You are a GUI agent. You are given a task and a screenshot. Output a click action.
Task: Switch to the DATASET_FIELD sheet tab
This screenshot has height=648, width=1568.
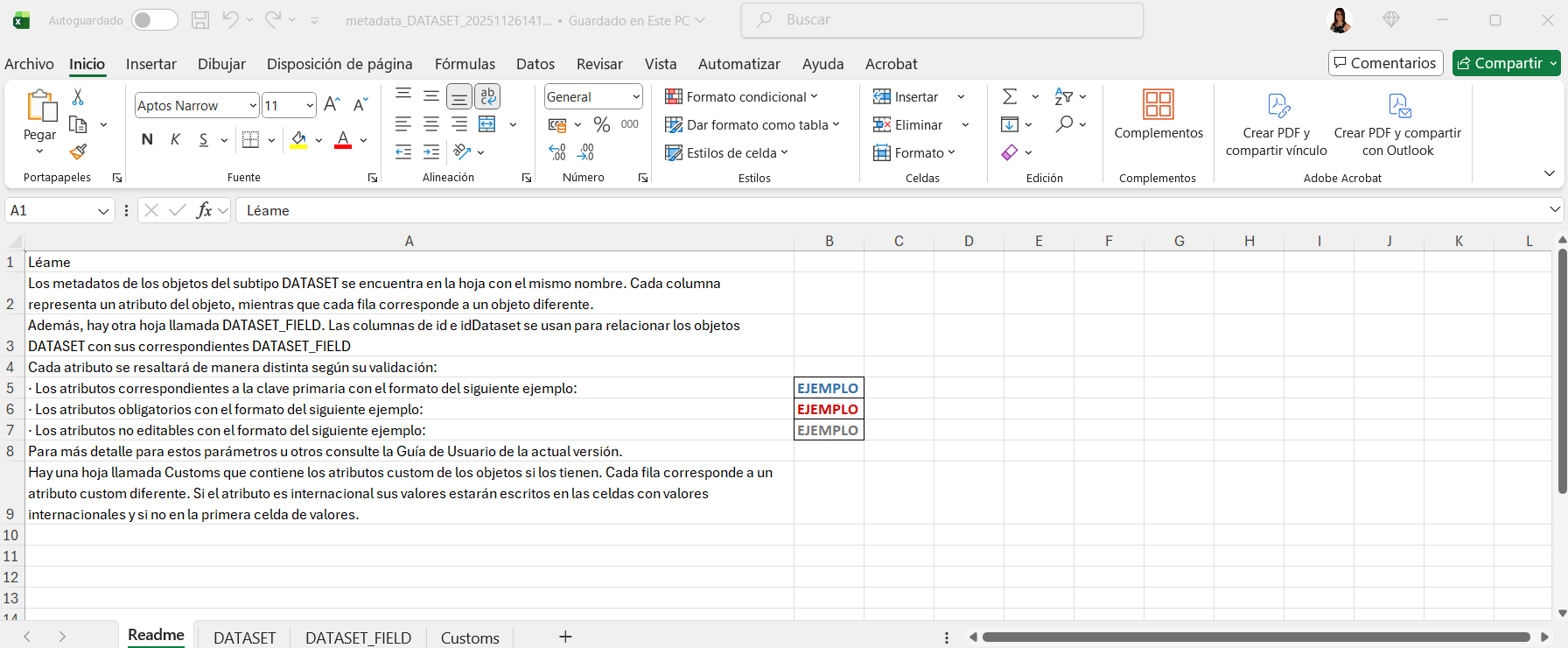[358, 637]
